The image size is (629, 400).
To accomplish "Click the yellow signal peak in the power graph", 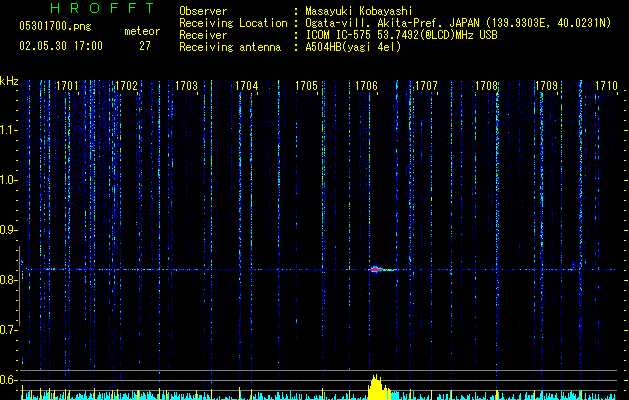I will [x=379, y=387].
